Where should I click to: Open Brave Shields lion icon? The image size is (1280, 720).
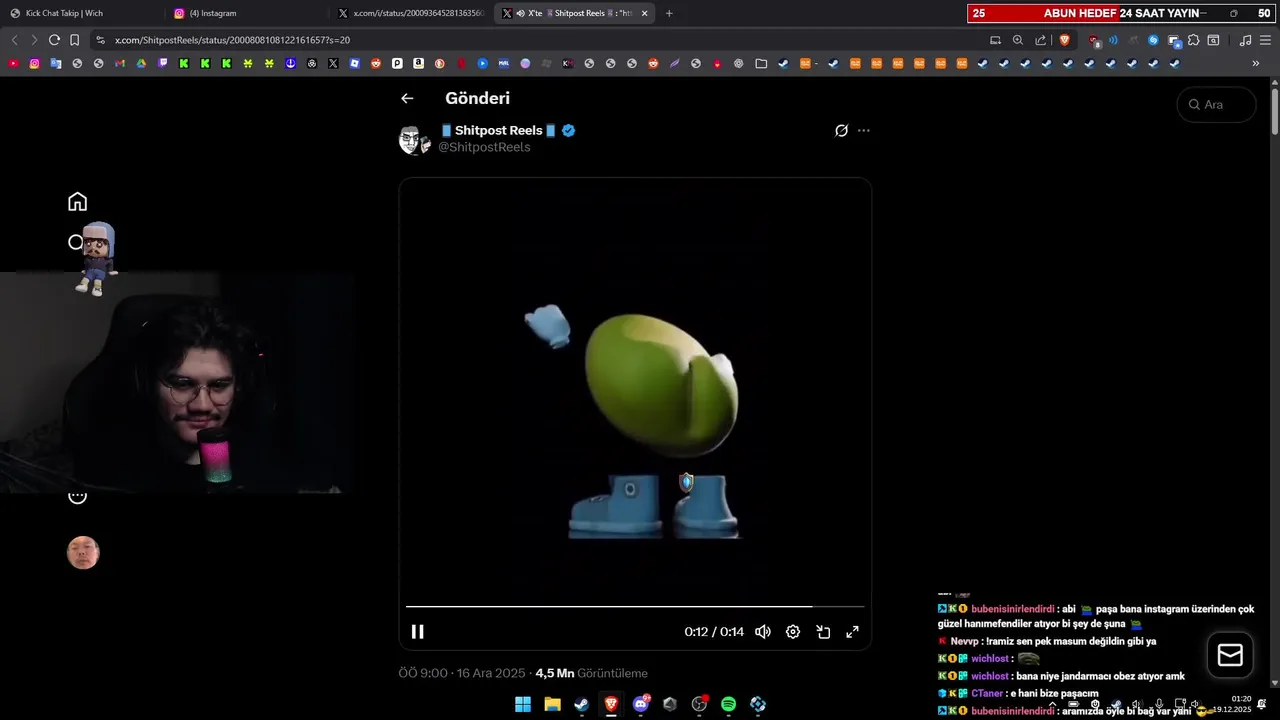click(x=1064, y=40)
